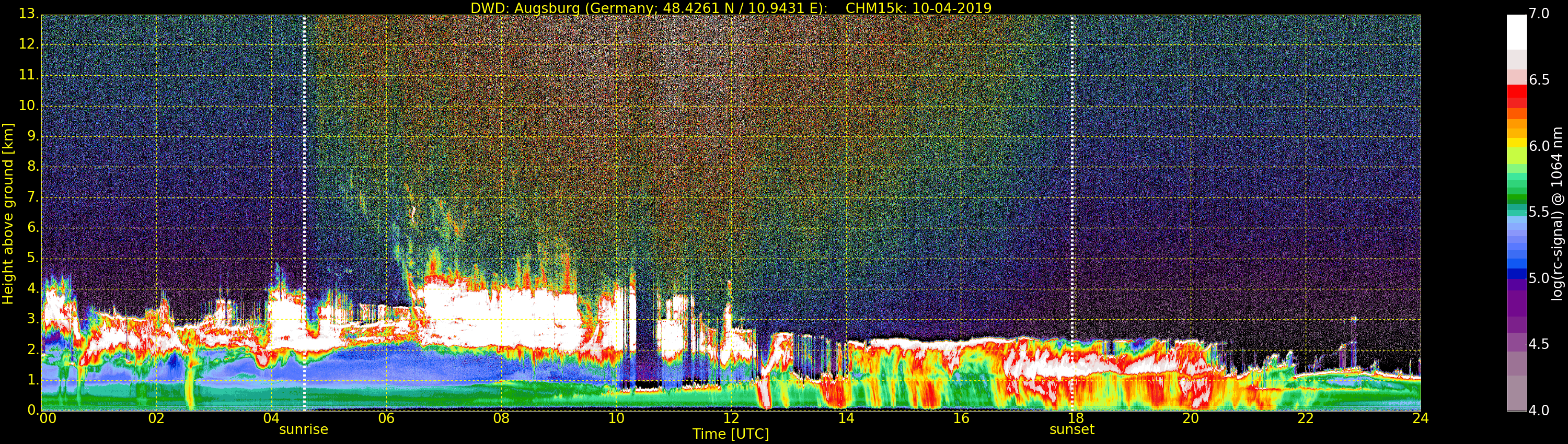Click the 12 tick on the time axis
Viewport: 1568px width, 444px height.
731,418
